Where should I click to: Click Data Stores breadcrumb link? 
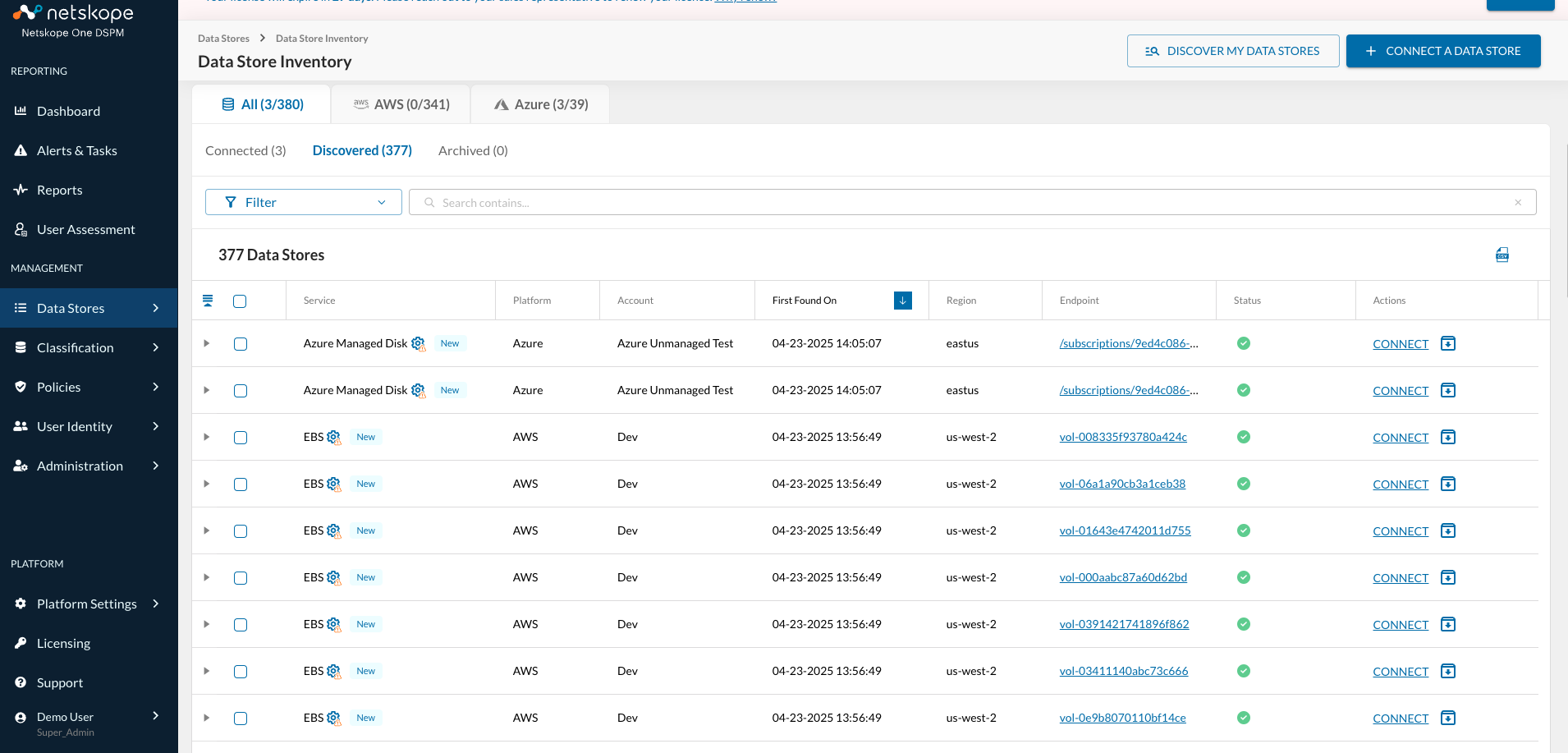tap(223, 39)
